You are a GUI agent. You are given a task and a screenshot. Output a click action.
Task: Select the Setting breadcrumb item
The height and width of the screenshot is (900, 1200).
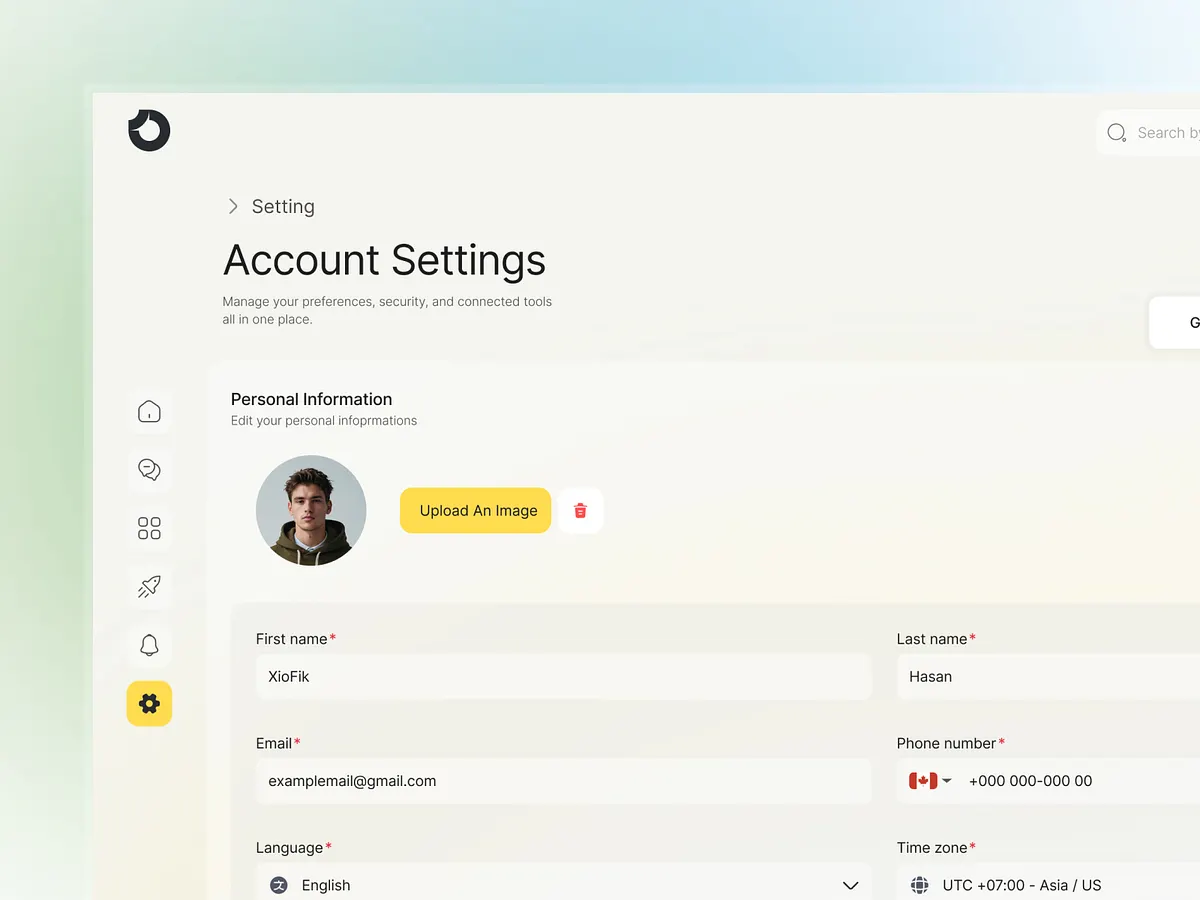[283, 206]
